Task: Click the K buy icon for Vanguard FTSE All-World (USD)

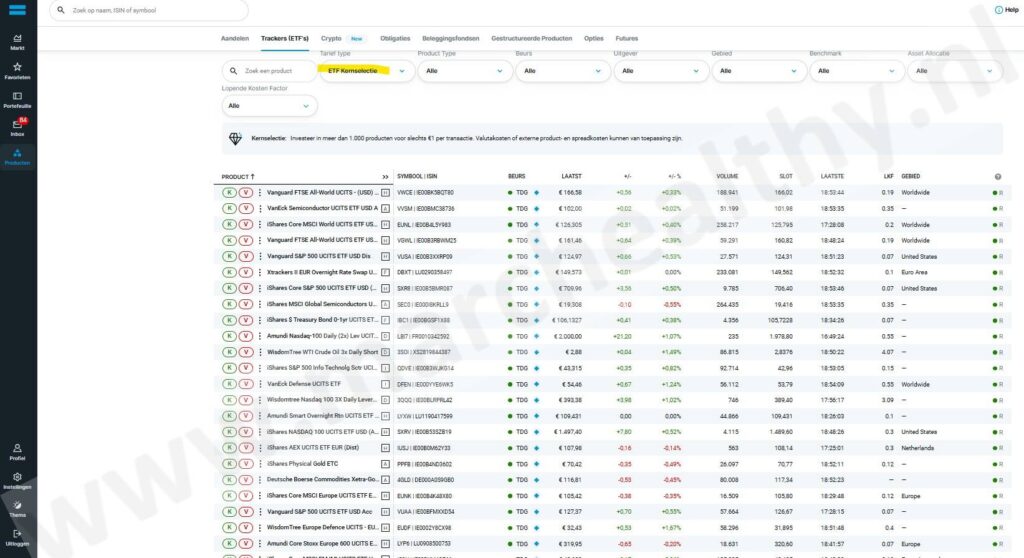Action: coord(229,193)
